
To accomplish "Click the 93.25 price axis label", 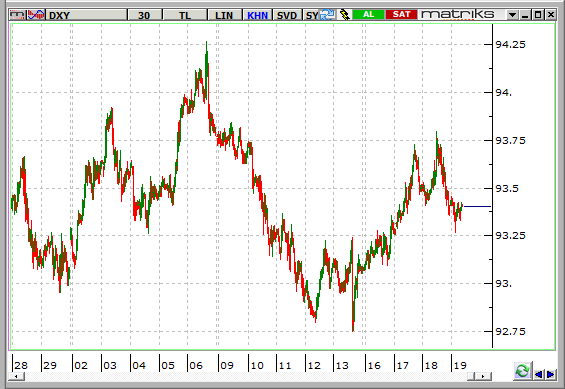I will coord(510,236).
